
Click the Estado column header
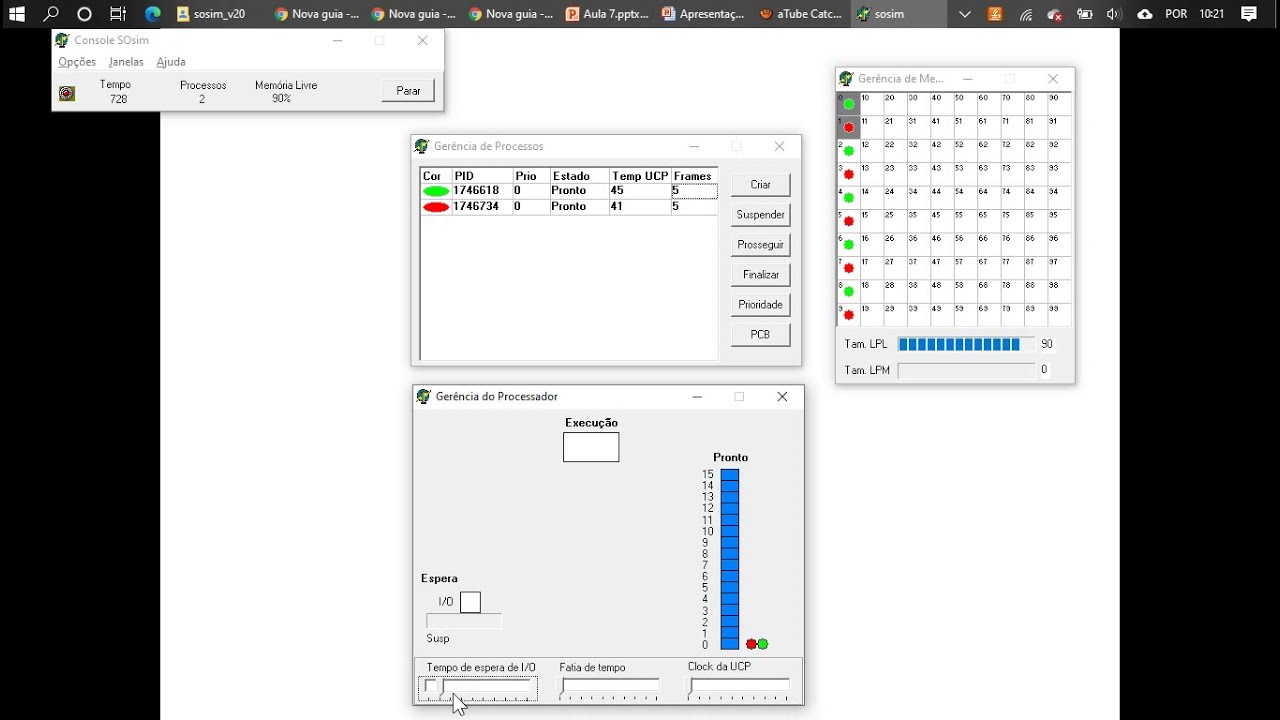click(579, 176)
